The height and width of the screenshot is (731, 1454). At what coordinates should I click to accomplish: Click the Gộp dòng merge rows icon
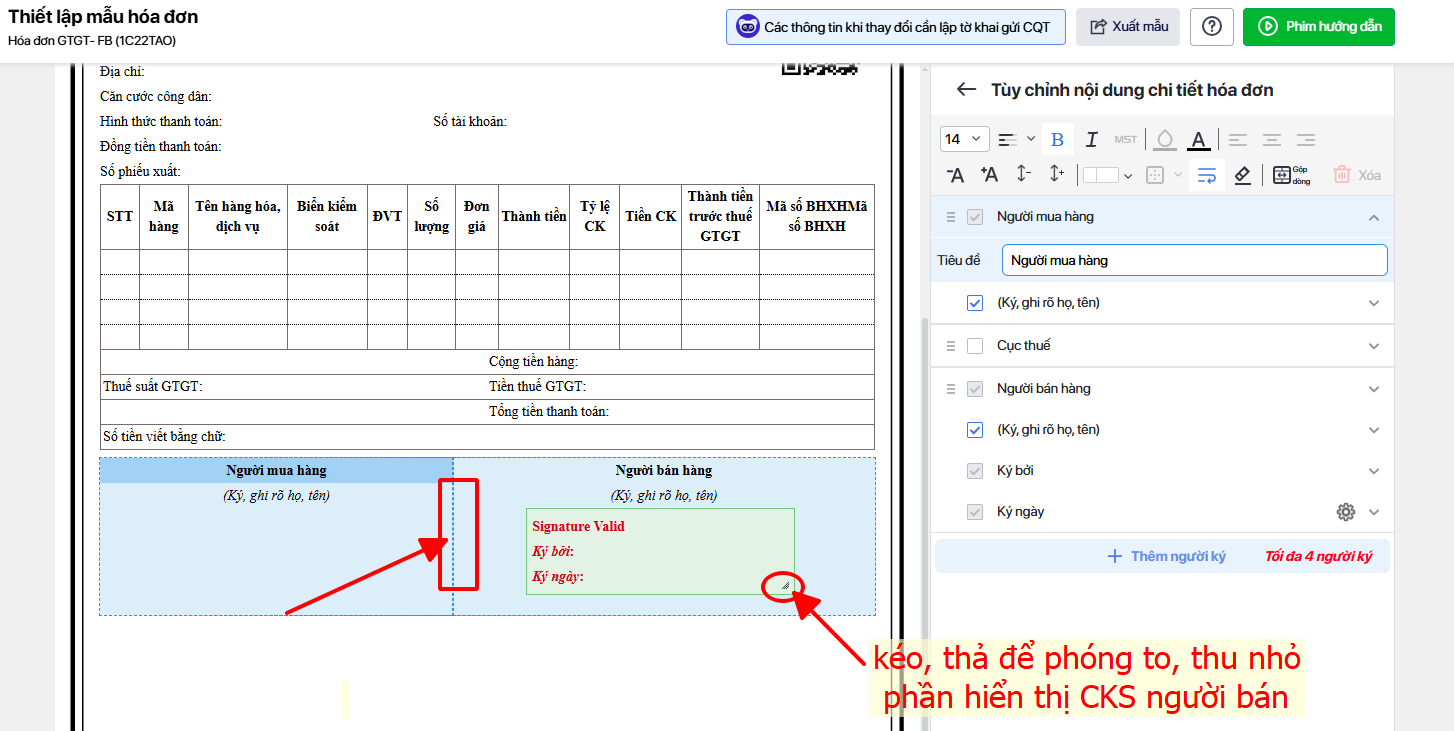click(x=1290, y=175)
